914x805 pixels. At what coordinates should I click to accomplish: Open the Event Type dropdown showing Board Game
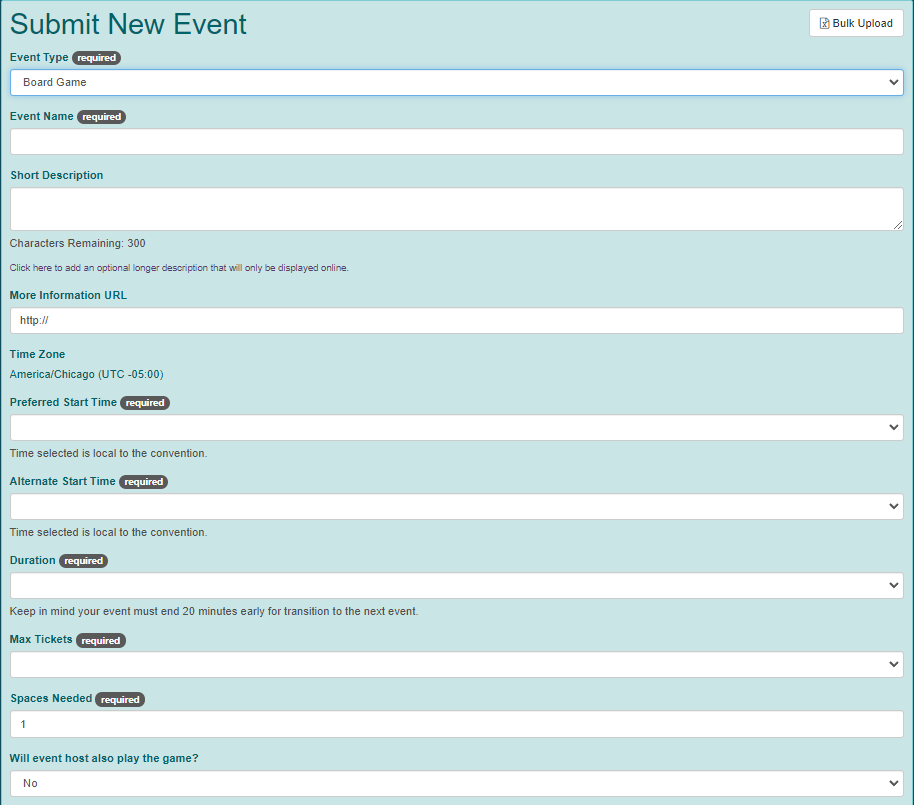456,82
